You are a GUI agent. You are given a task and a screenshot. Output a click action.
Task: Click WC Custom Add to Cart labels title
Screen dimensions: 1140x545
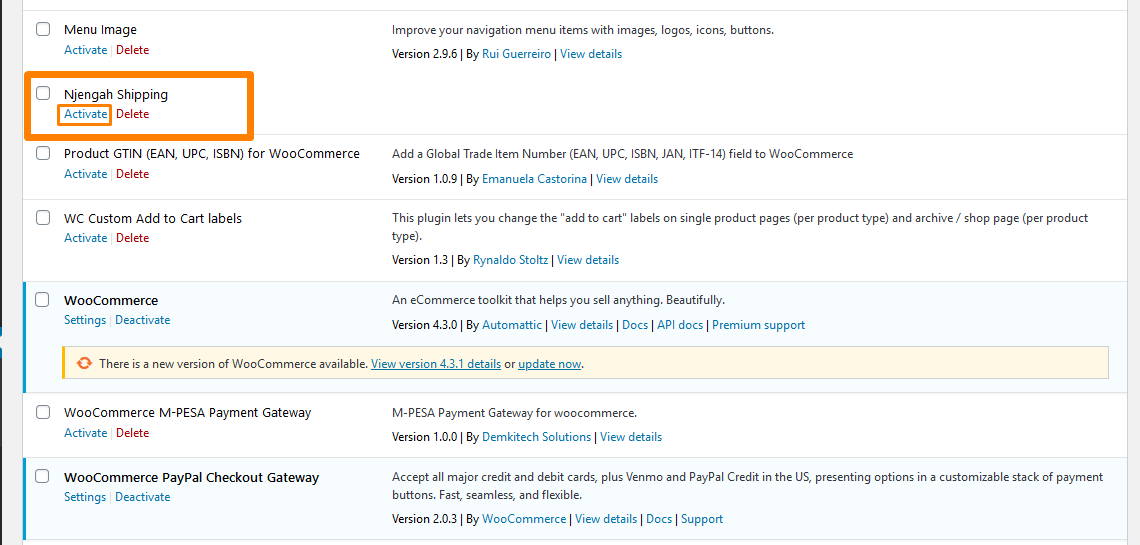[x=153, y=218]
